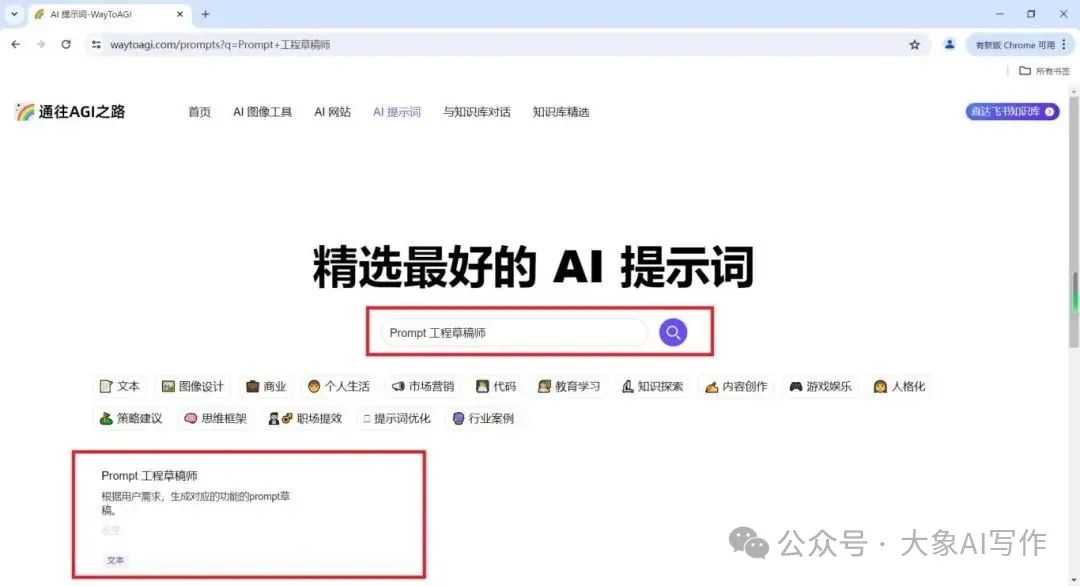Filter by 思维框架 category tag

(216, 418)
